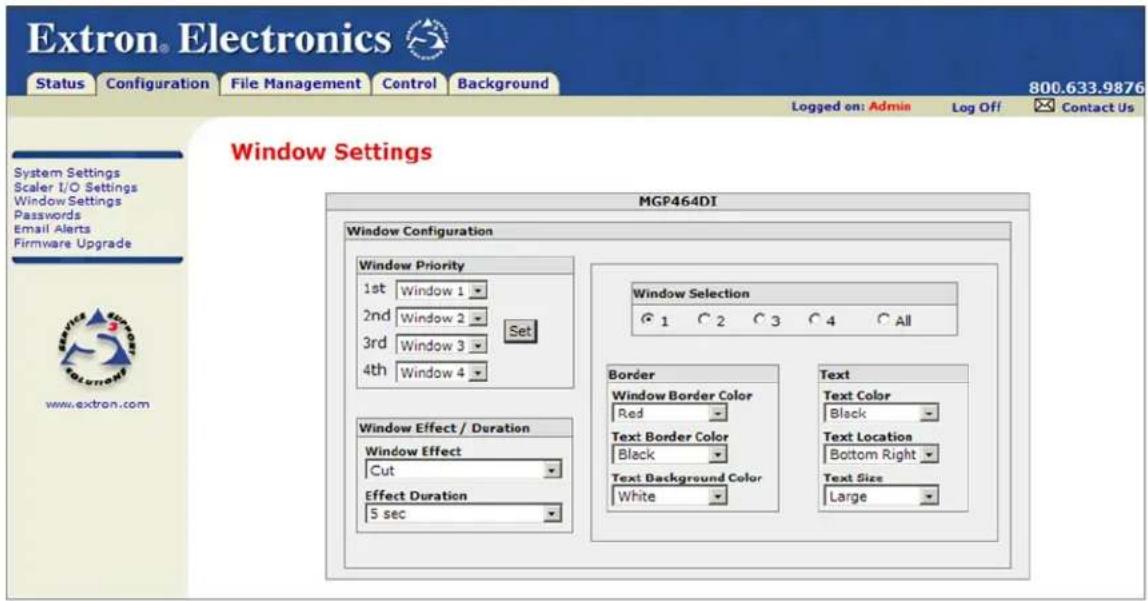Screen dimensions: 1148x601
Task: Open the Email Alerts page
Action: click(x=52, y=228)
